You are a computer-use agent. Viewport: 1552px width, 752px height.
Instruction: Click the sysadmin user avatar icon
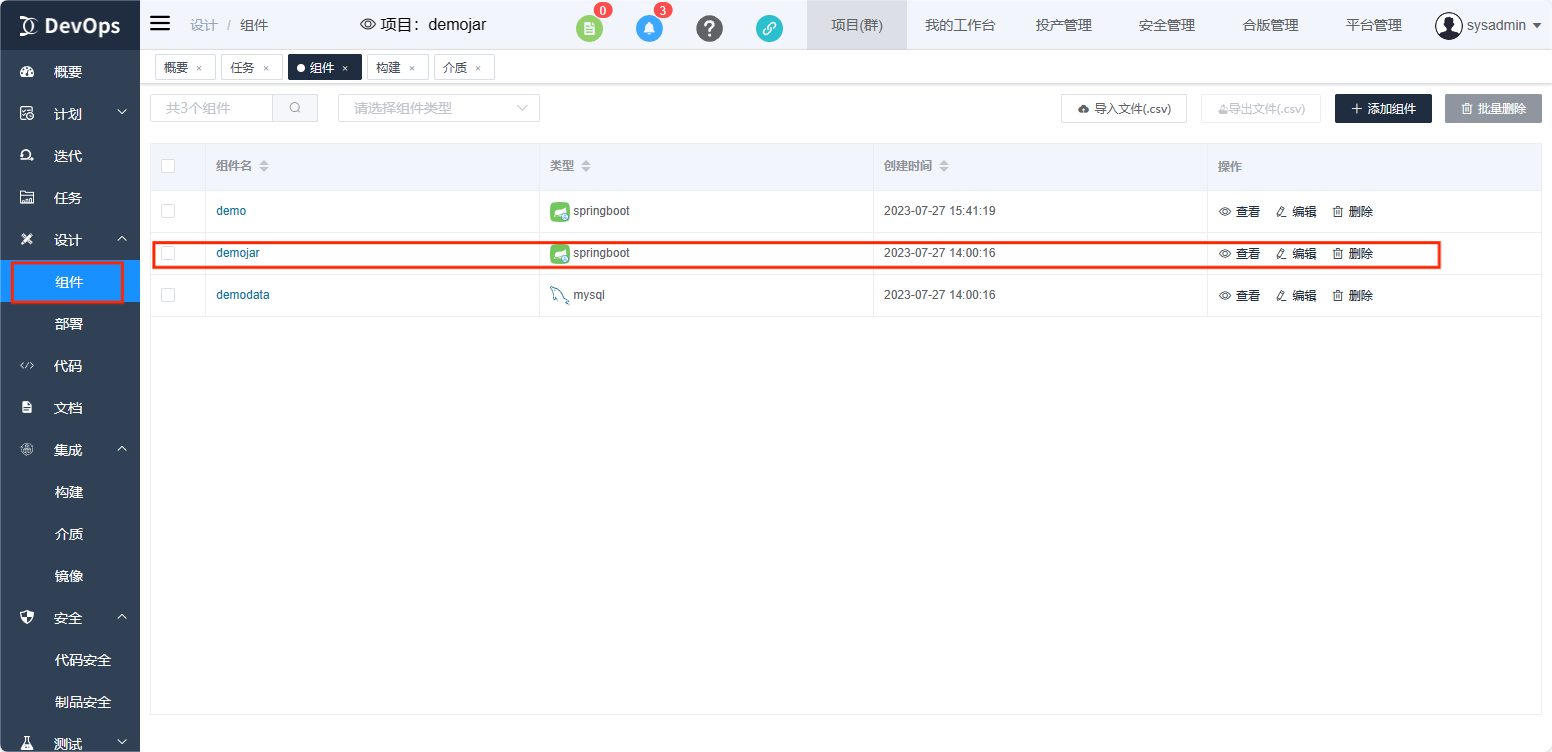point(1449,26)
